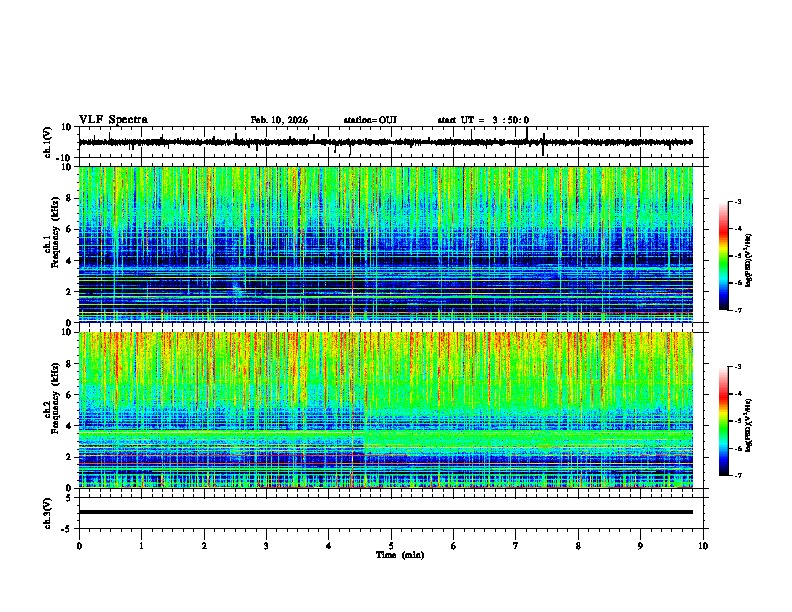
Task: Click the ch.2 colorbar "log(PSD)" unit label
Action: coord(748,425)
